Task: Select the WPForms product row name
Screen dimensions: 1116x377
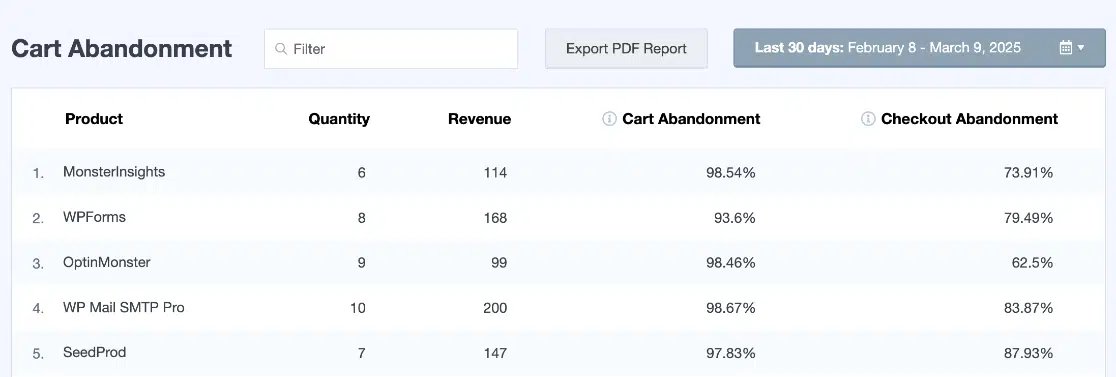Action: click(x=94, y=217)
